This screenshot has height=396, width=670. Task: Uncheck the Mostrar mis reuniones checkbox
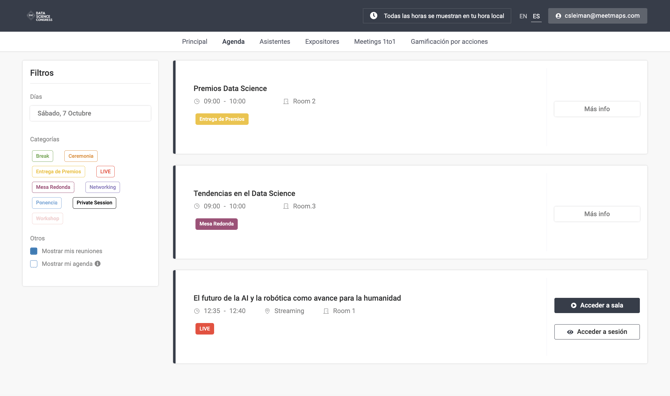(34, 251)
